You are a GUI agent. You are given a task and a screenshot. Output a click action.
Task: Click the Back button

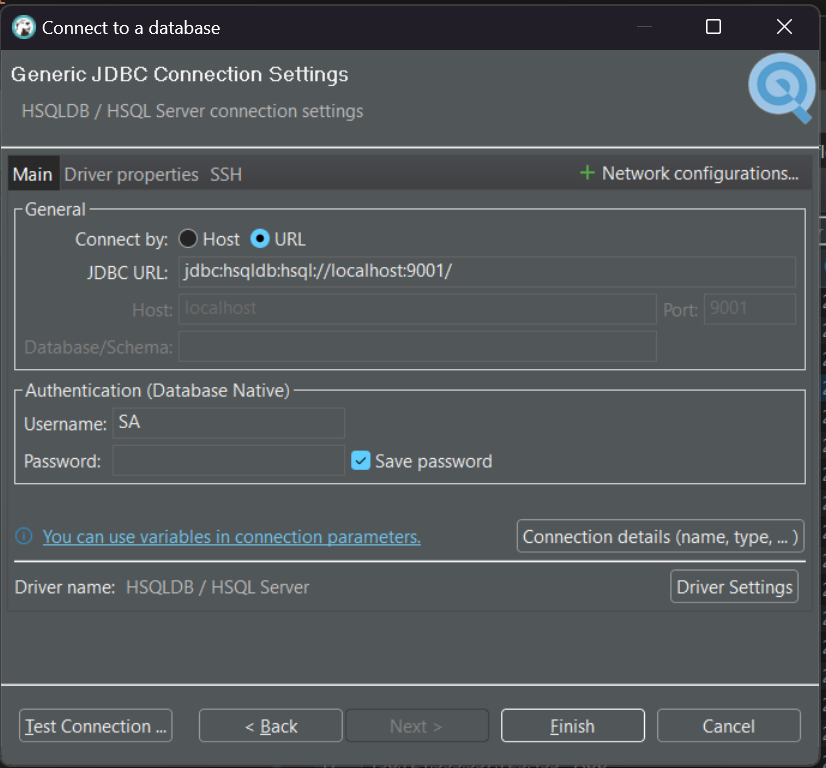coord(270,725)
